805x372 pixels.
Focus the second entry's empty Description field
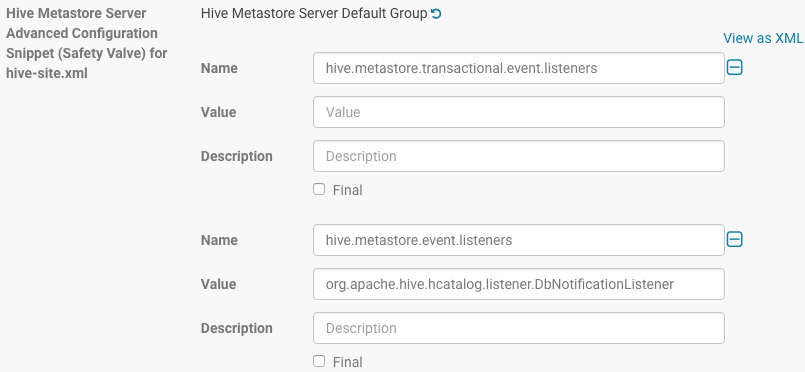(519, 328)
